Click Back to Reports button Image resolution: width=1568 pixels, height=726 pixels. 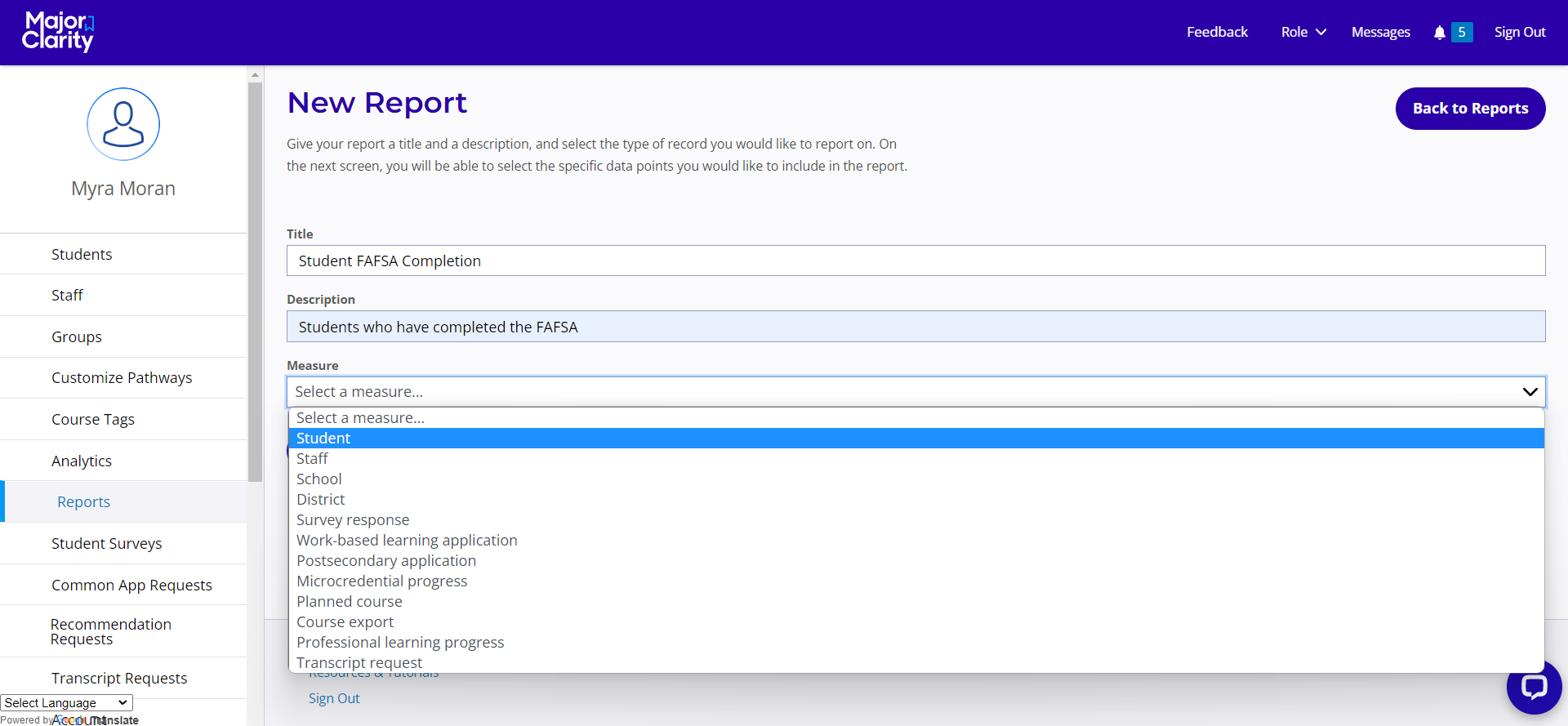1470,109
